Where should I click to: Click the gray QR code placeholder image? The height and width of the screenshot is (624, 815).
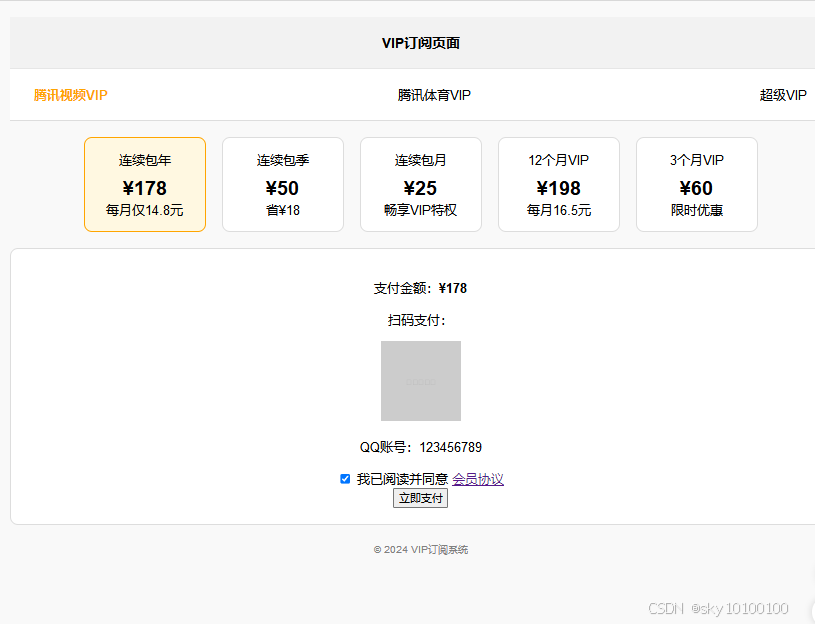click(421, 381)
